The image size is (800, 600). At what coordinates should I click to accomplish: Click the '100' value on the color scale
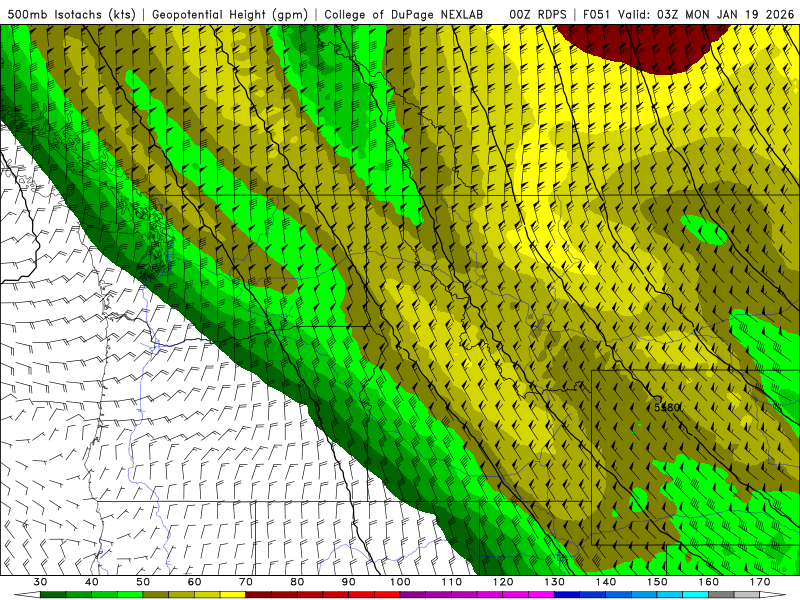[400, 582]
